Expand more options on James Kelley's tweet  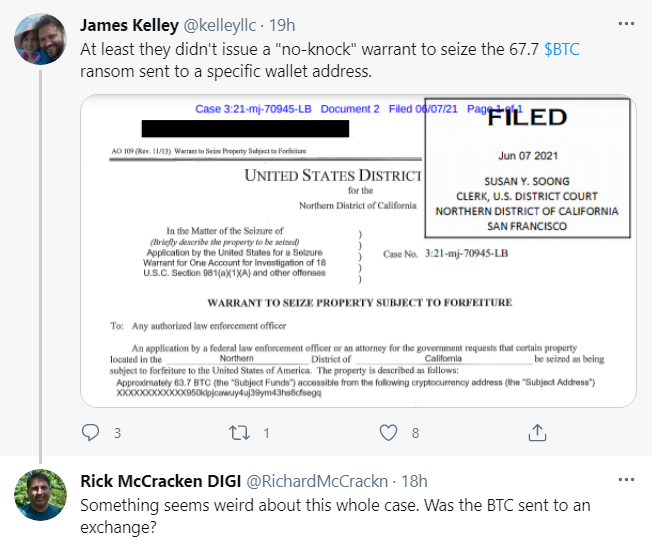tap(625, 23)
